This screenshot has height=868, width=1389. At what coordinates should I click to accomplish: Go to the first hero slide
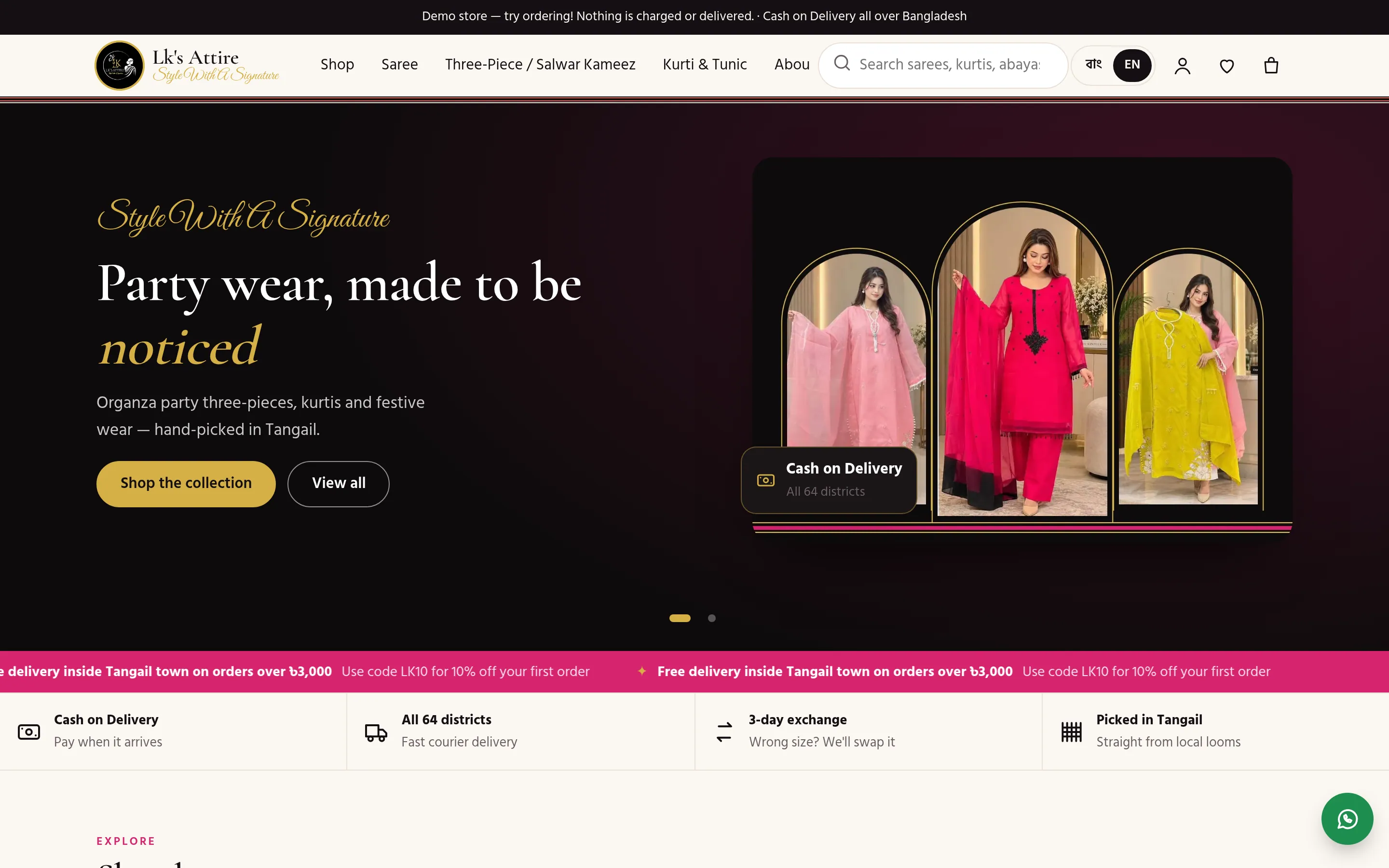click(680, 618)
